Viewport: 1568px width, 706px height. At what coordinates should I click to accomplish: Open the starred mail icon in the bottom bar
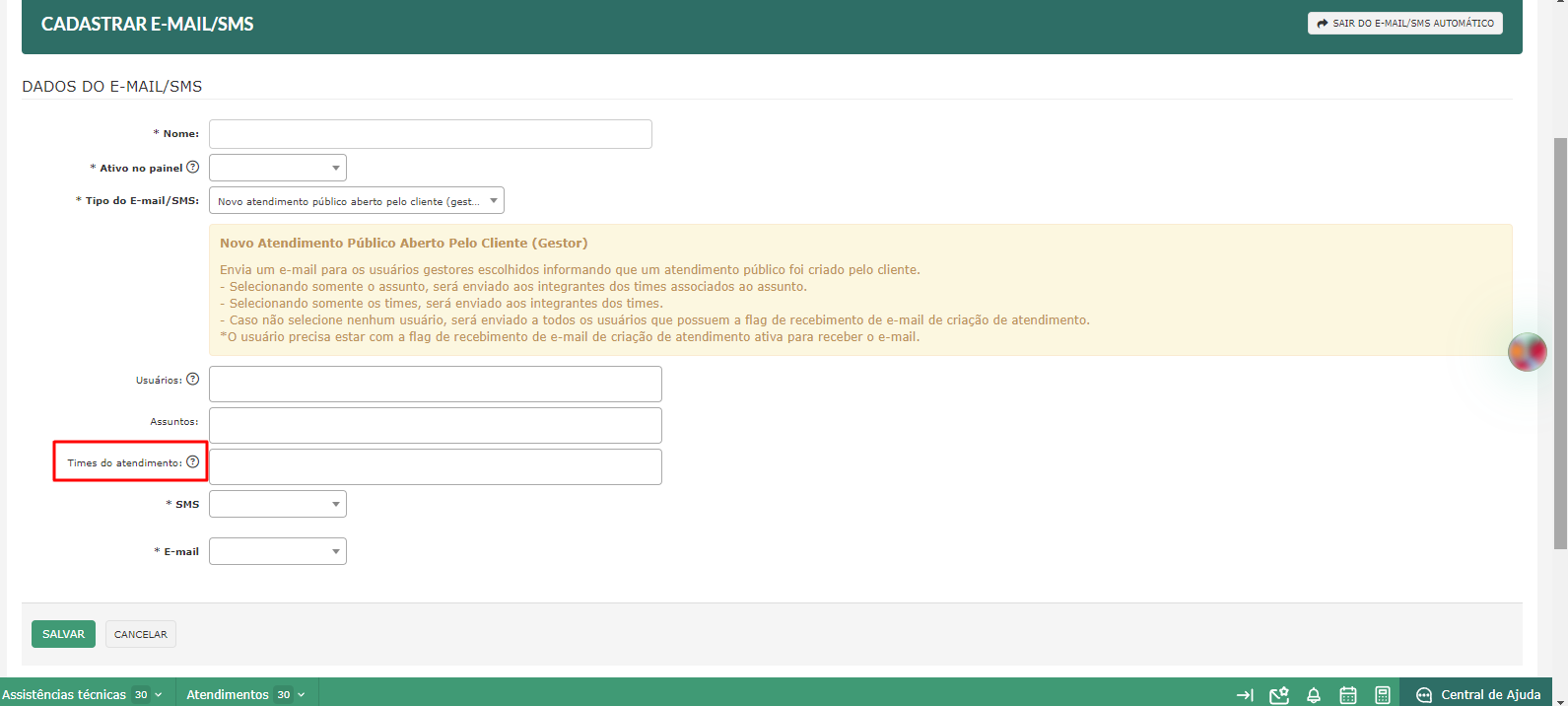pyautogui.click(x=1279, y=695)
